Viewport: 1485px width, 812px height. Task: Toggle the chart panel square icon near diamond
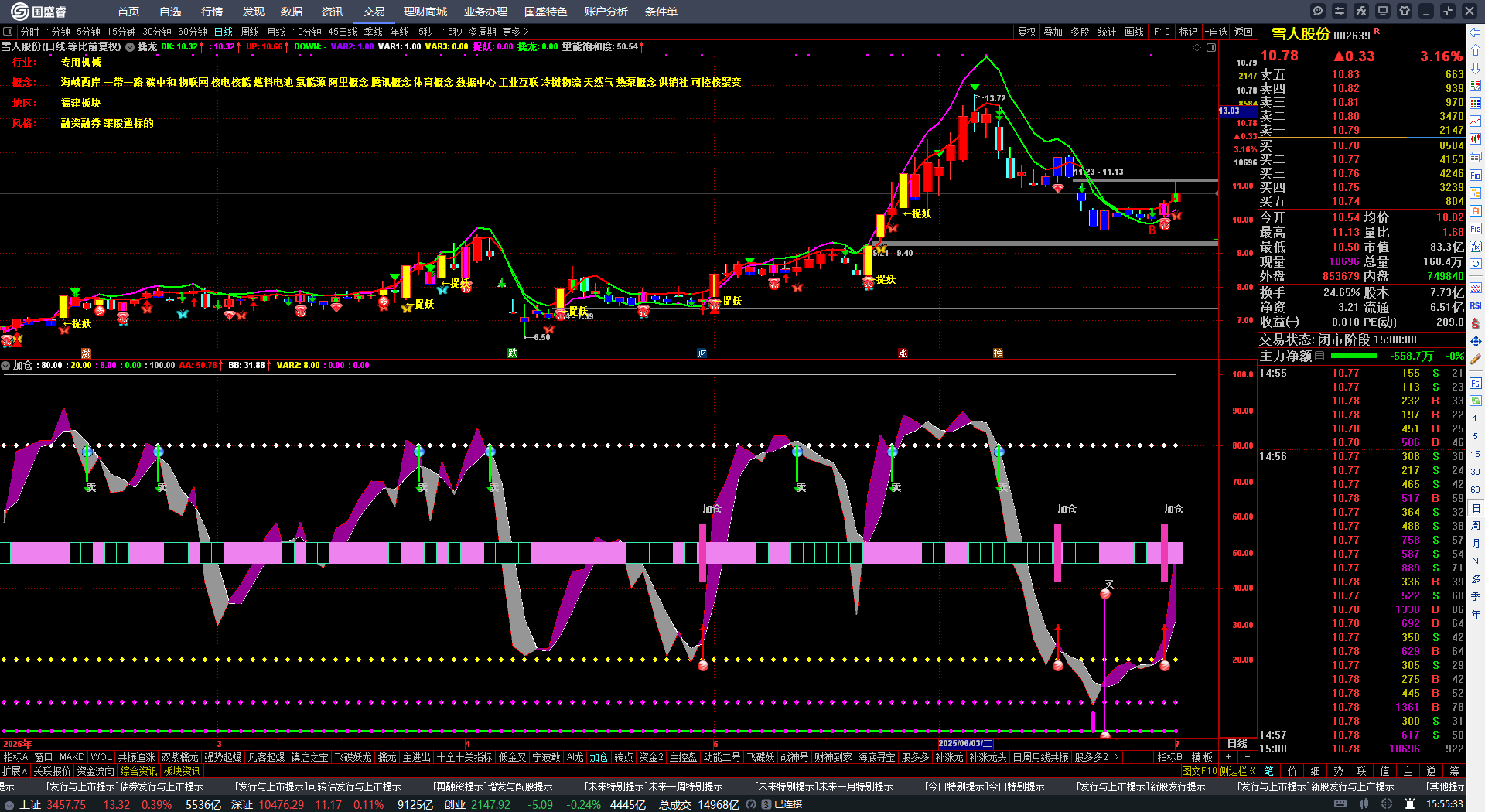[x=1211, y=48]
